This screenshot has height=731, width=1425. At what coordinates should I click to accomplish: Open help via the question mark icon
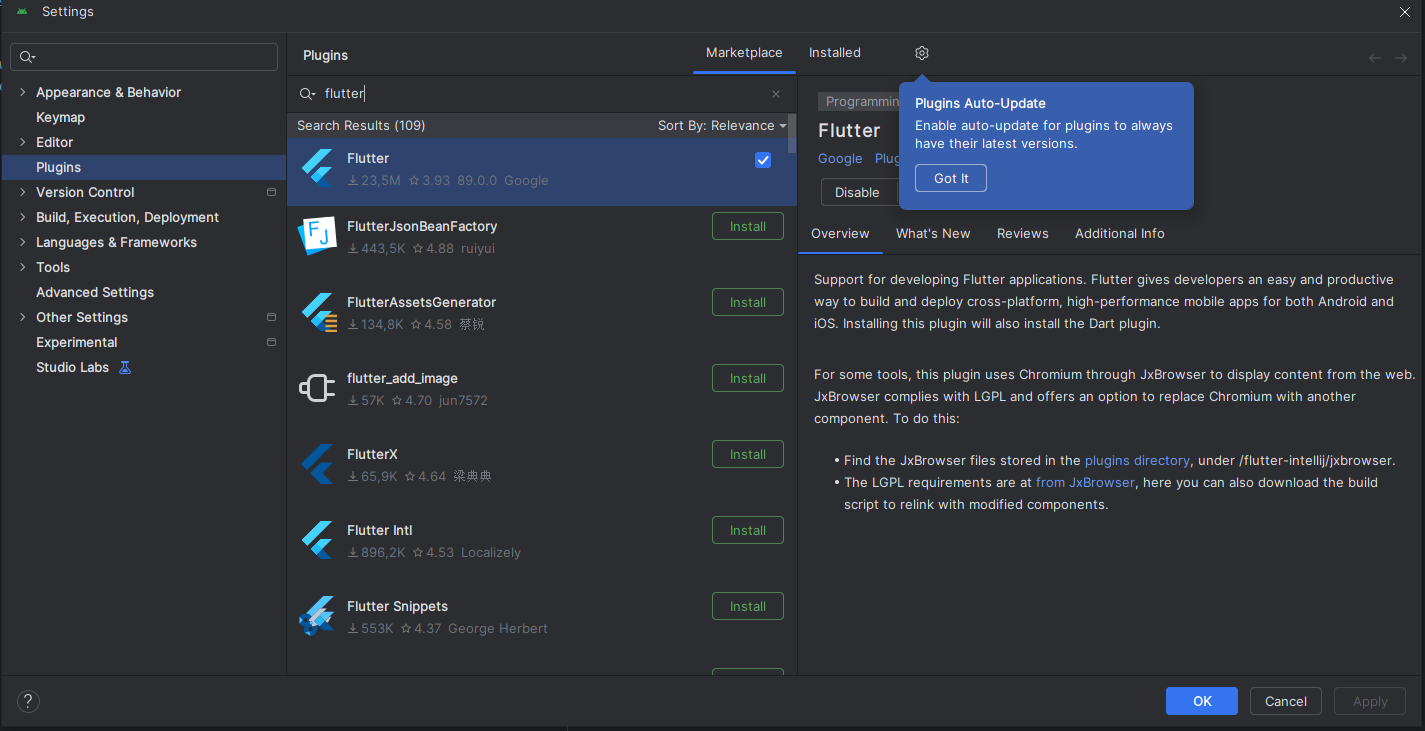(x=27, y=701)
